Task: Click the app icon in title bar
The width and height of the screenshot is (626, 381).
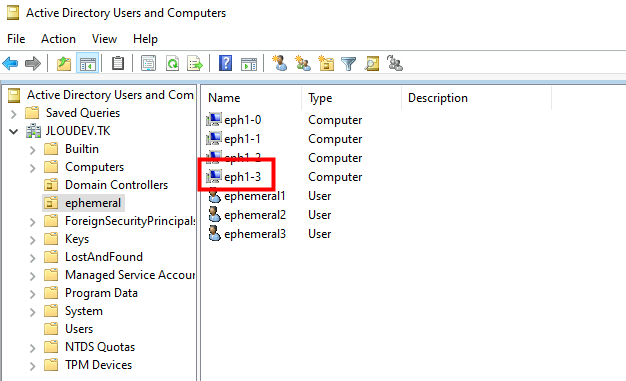Action: pyautogui.click(x=13, y=13)
